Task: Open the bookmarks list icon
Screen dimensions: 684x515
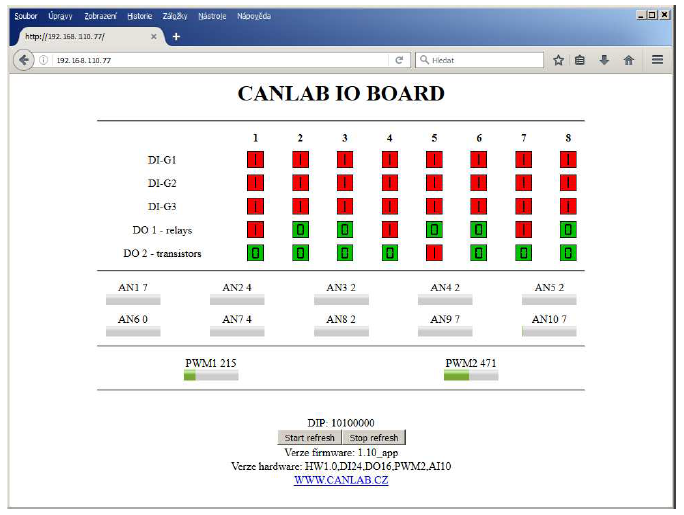Action: coord(580,60)
